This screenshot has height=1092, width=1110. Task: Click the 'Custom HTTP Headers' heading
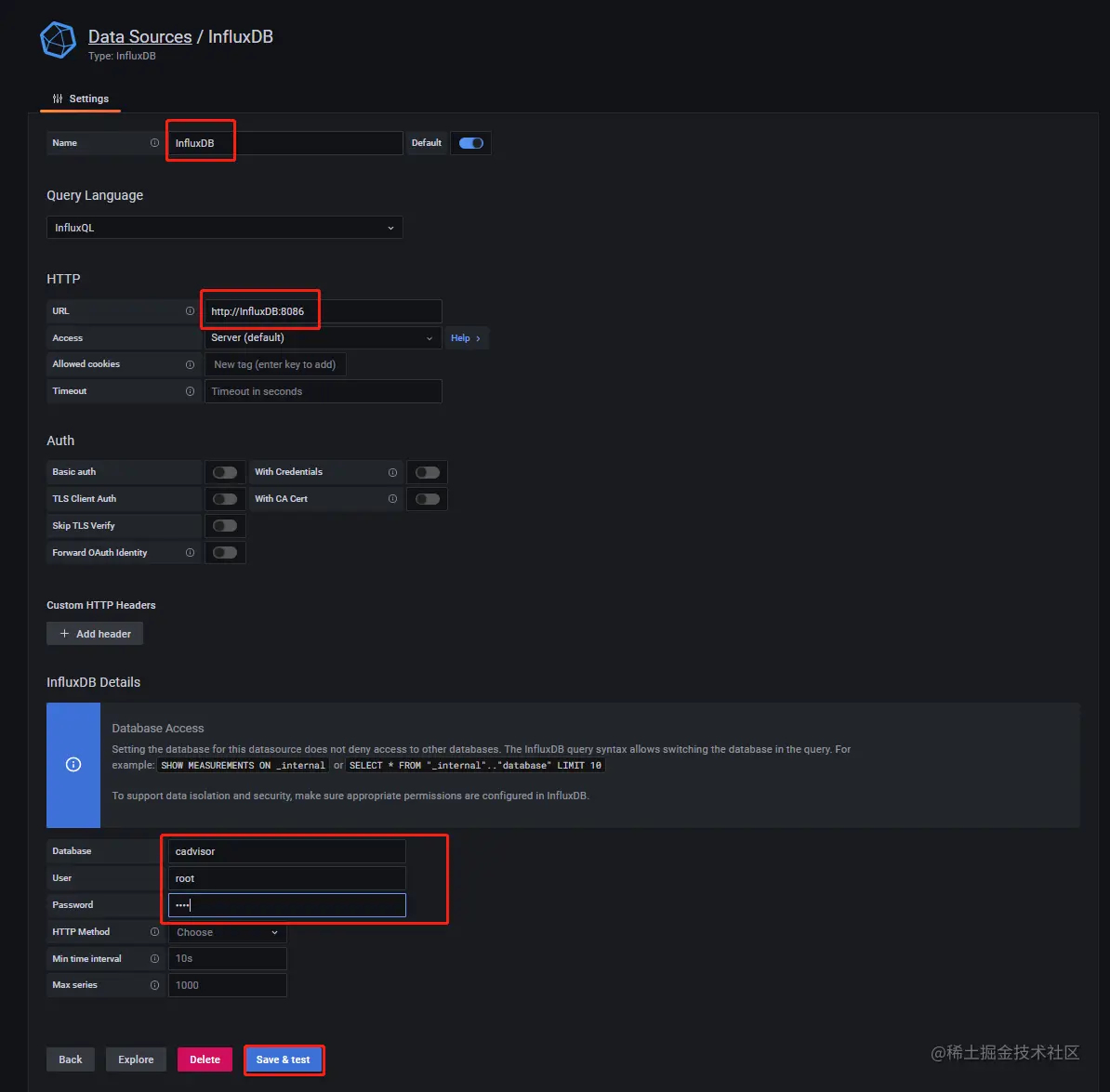(x=101, y=605)
